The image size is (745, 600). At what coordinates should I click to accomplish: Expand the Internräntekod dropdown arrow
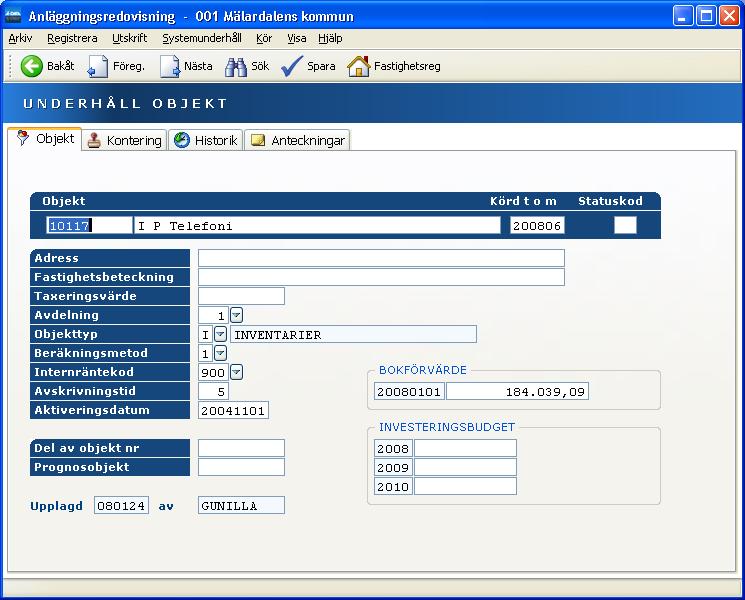click(x=236, y=372)
